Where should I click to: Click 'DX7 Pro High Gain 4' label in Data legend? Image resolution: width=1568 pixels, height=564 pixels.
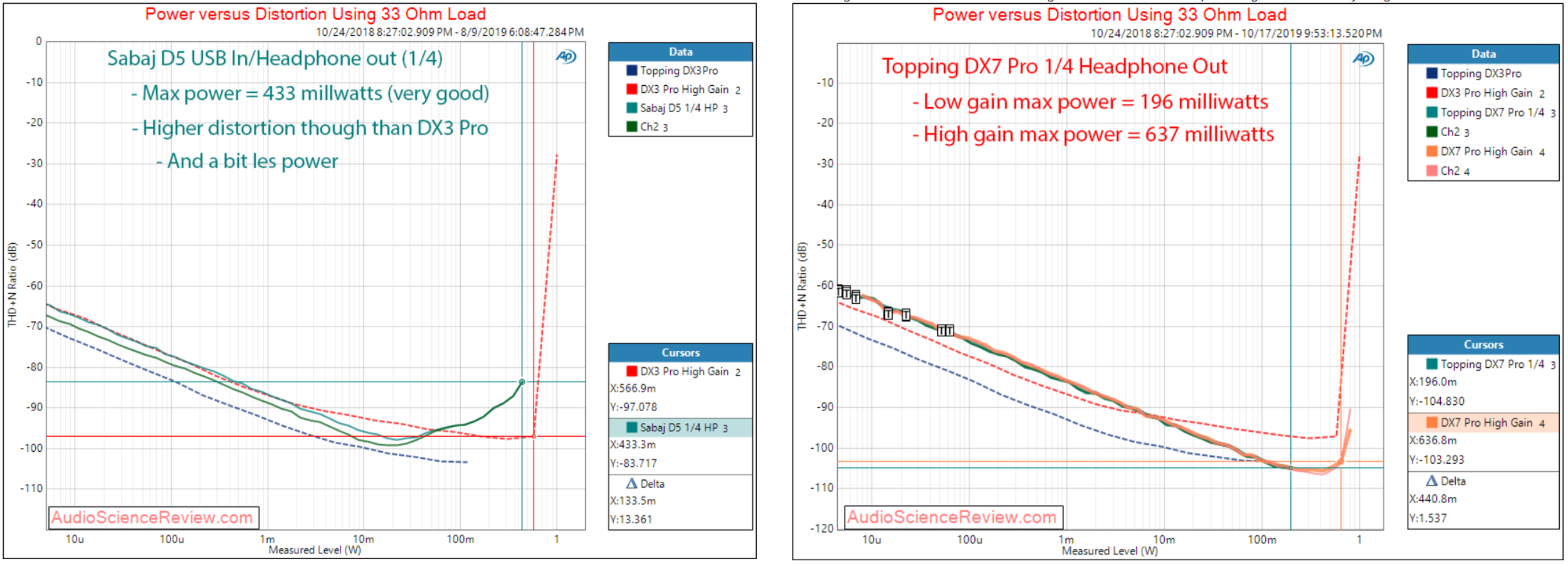[x=1492, y=151]
